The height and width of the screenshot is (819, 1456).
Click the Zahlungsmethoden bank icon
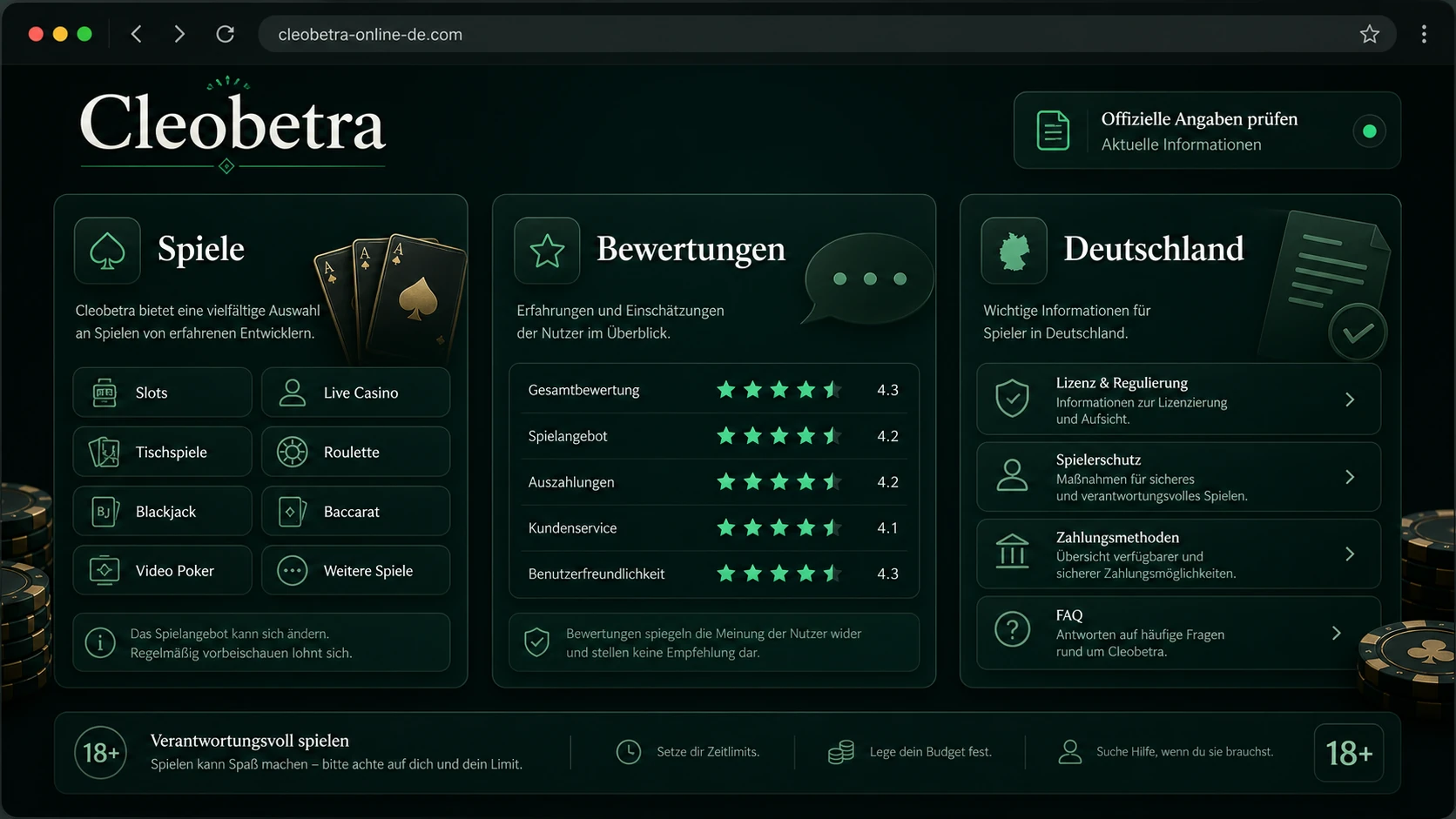pos(1012,551)
